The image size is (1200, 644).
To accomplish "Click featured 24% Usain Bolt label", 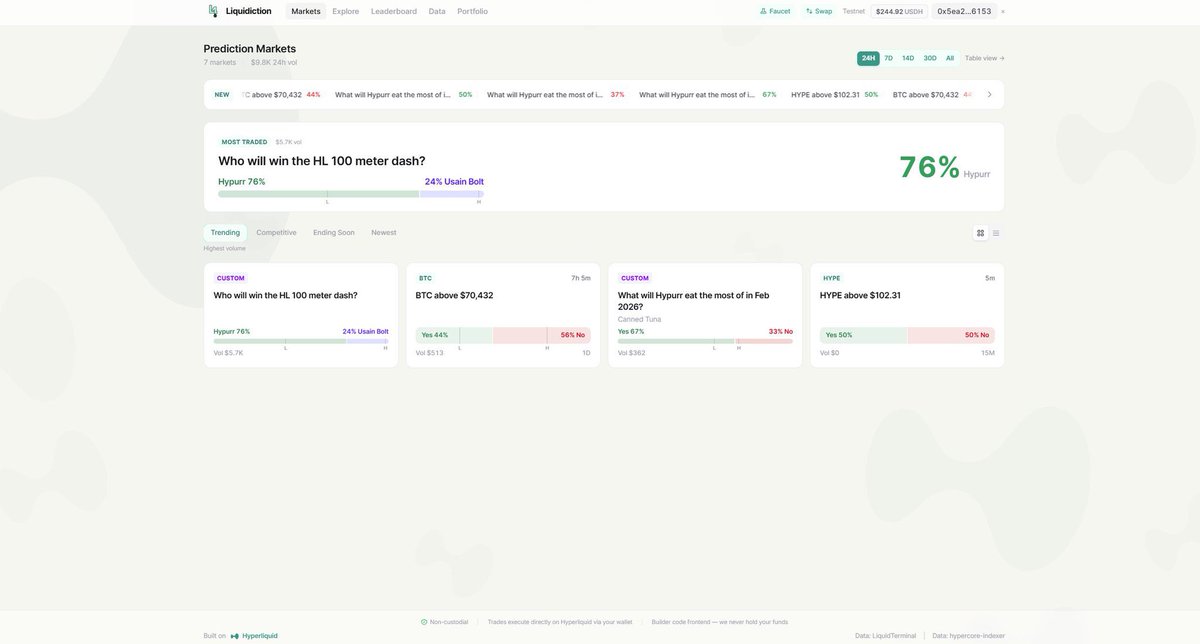I will click(x=454, y=182).
